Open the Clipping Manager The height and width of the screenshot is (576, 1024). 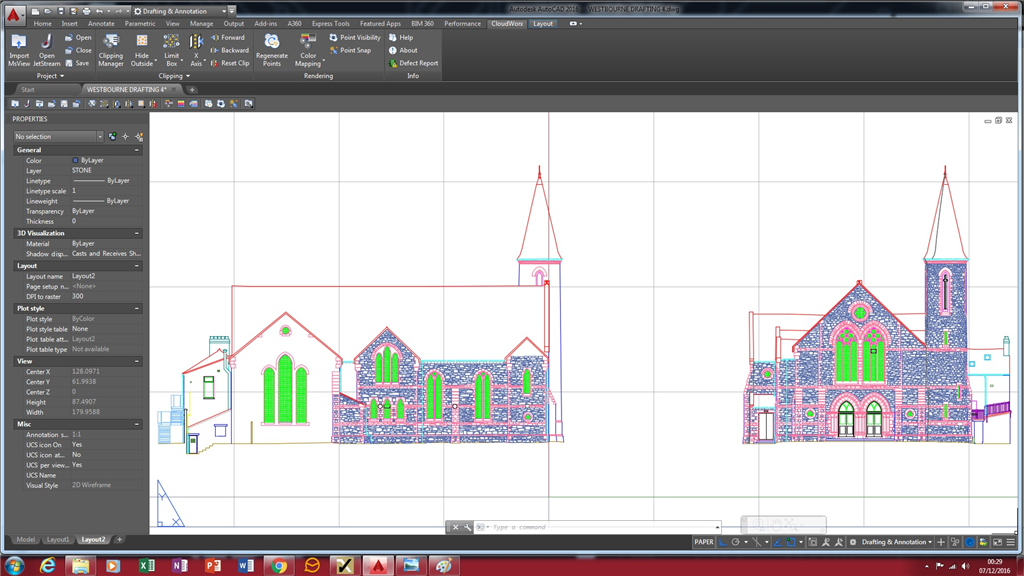(111, 43)
